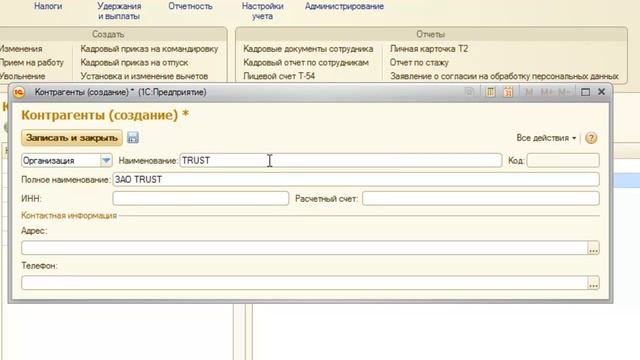The height and width of the screenshot is (360, 640).
Task: Open the Администрирование section
Action: pos(344,7)
